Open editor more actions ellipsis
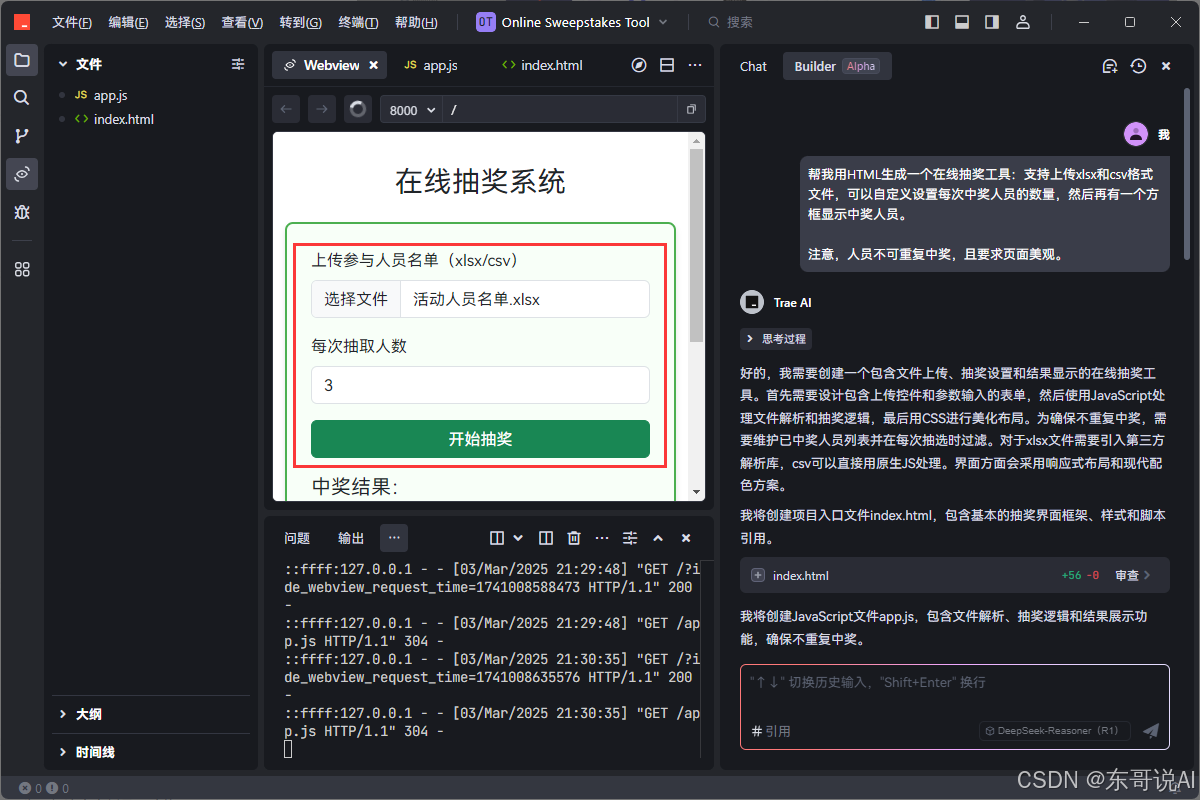Image resolution: width=1200 pixels, height=800 pixels. [695, 65]
